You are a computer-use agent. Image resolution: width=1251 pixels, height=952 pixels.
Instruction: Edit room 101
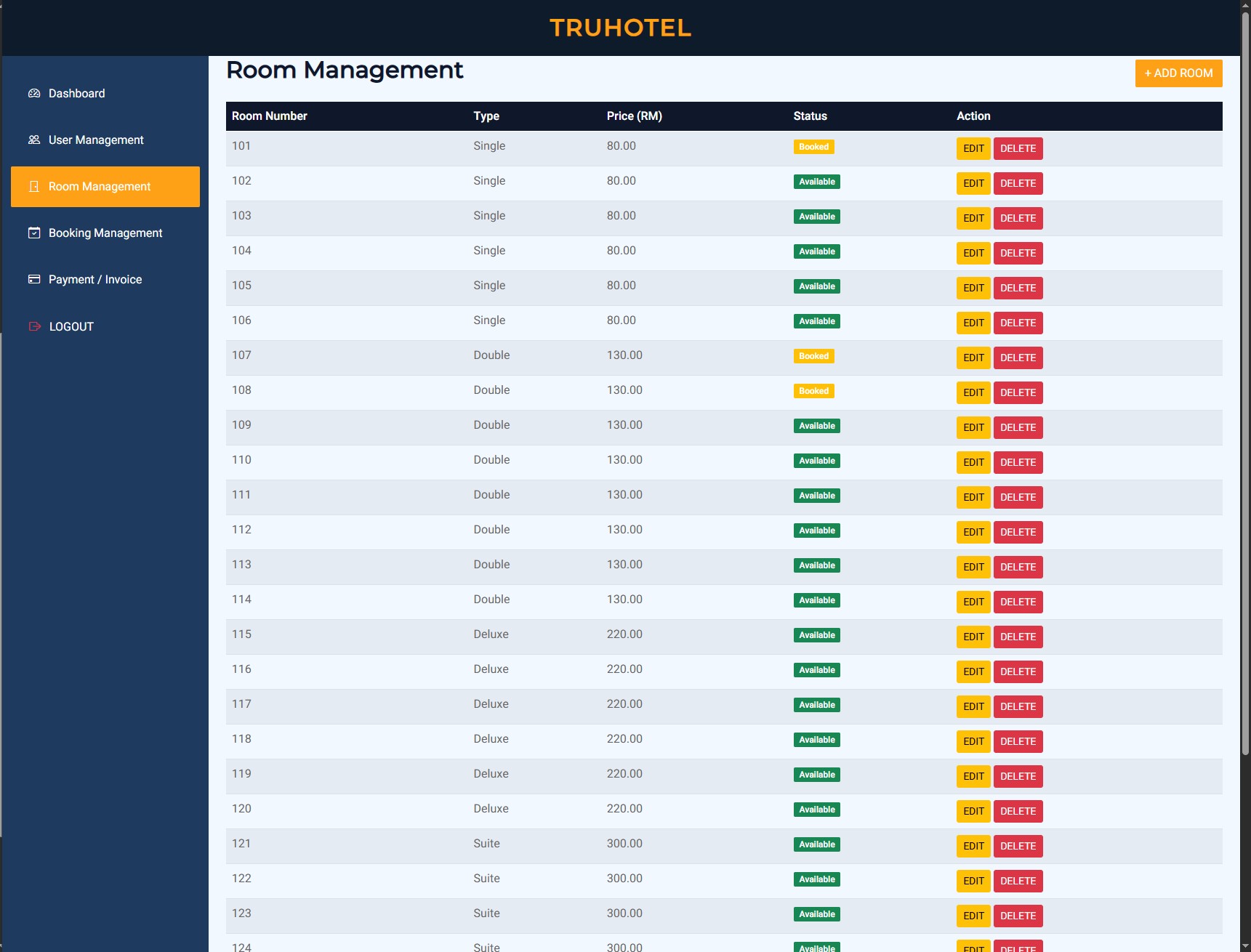pos(973,149)
